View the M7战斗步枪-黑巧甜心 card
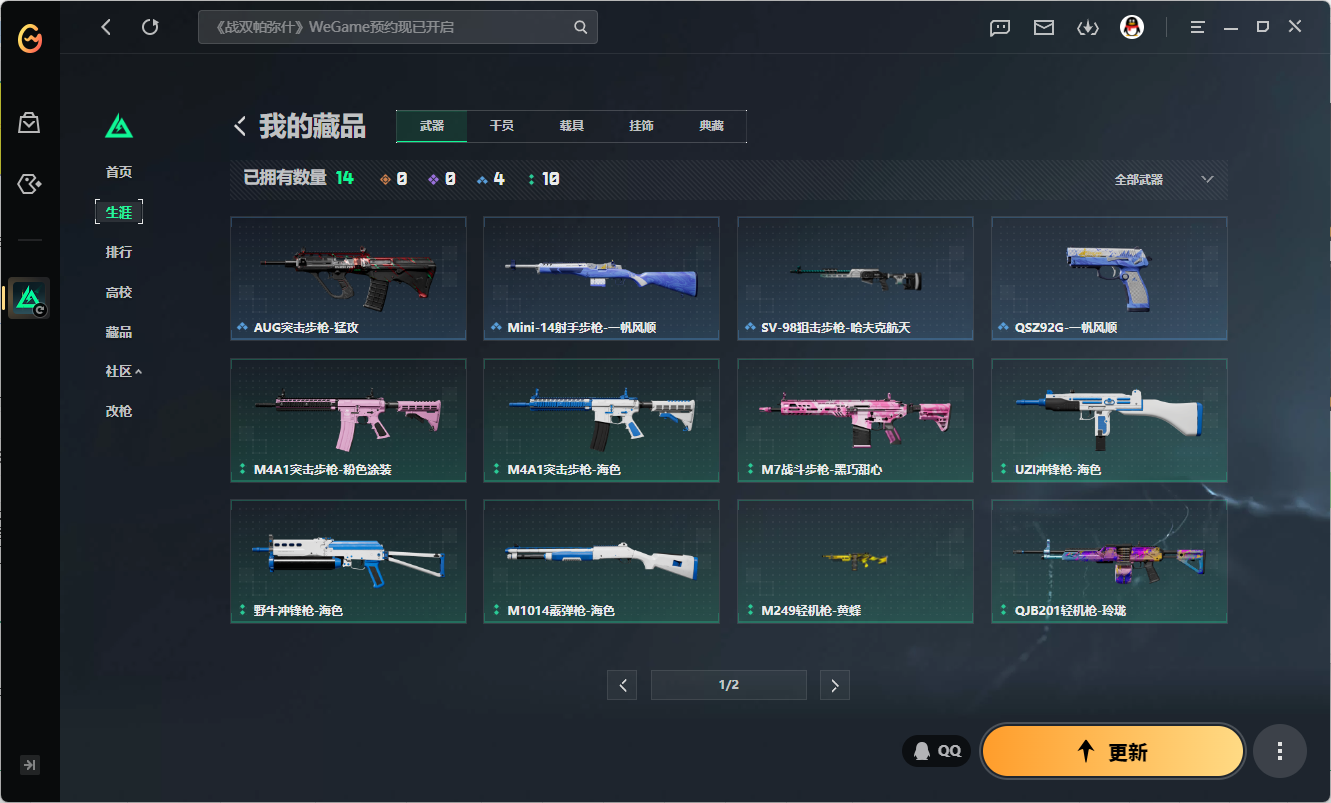Screen dimensions: 1331x803 coord(855,421)
